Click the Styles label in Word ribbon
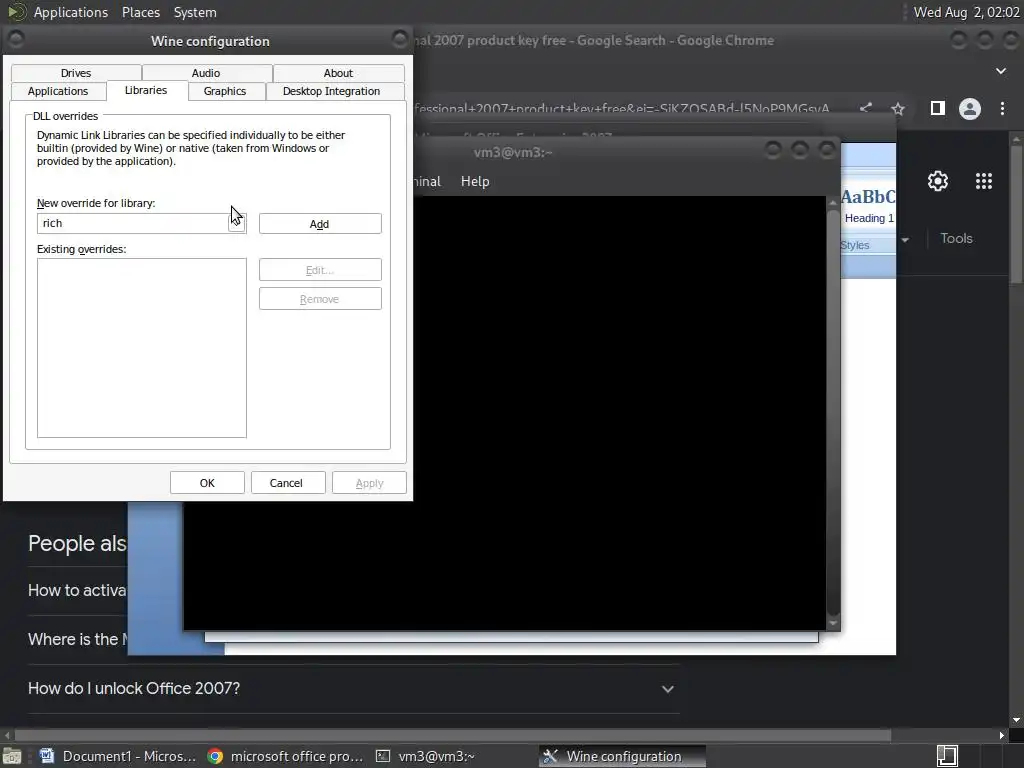 coord(855,245)
